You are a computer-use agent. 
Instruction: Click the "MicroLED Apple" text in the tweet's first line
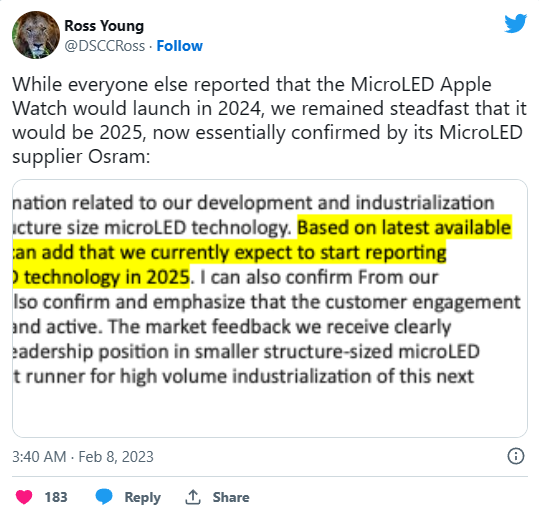click(x=421, y=85)
